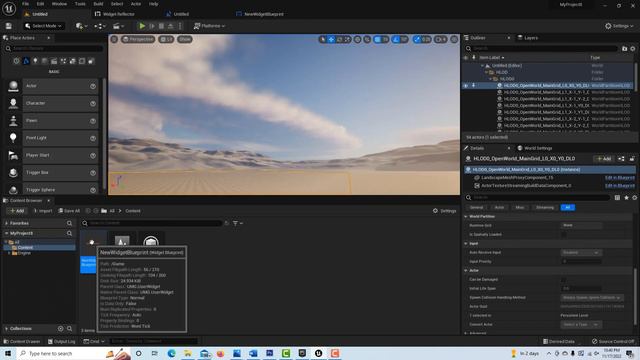
Task: Click Edit in Blueprint link for LandscapeMeshProxyComponent
Action: [620, 178]
